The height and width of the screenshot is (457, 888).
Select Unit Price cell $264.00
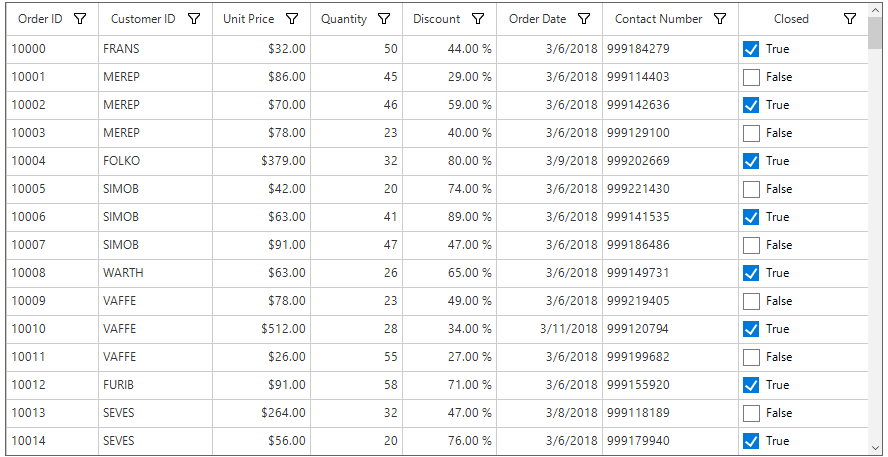coord(262,414)
